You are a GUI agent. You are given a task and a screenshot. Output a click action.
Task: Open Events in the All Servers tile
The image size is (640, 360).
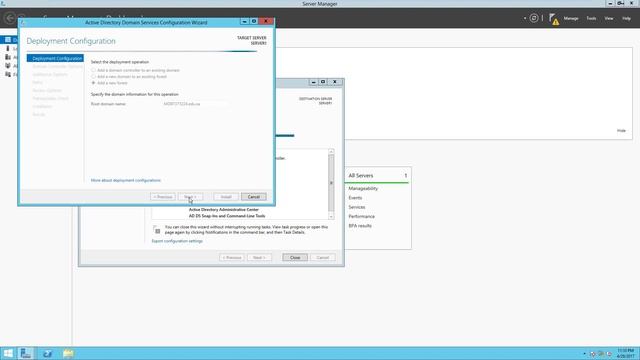click(355, 198)
